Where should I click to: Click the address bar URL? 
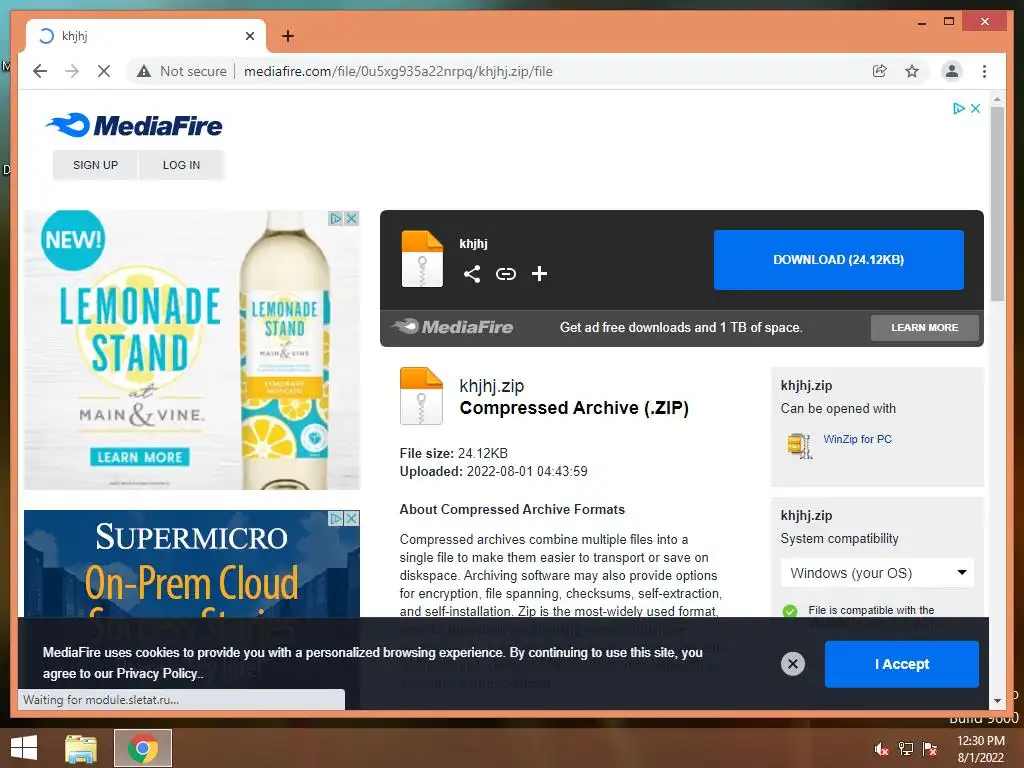(398, 71)
